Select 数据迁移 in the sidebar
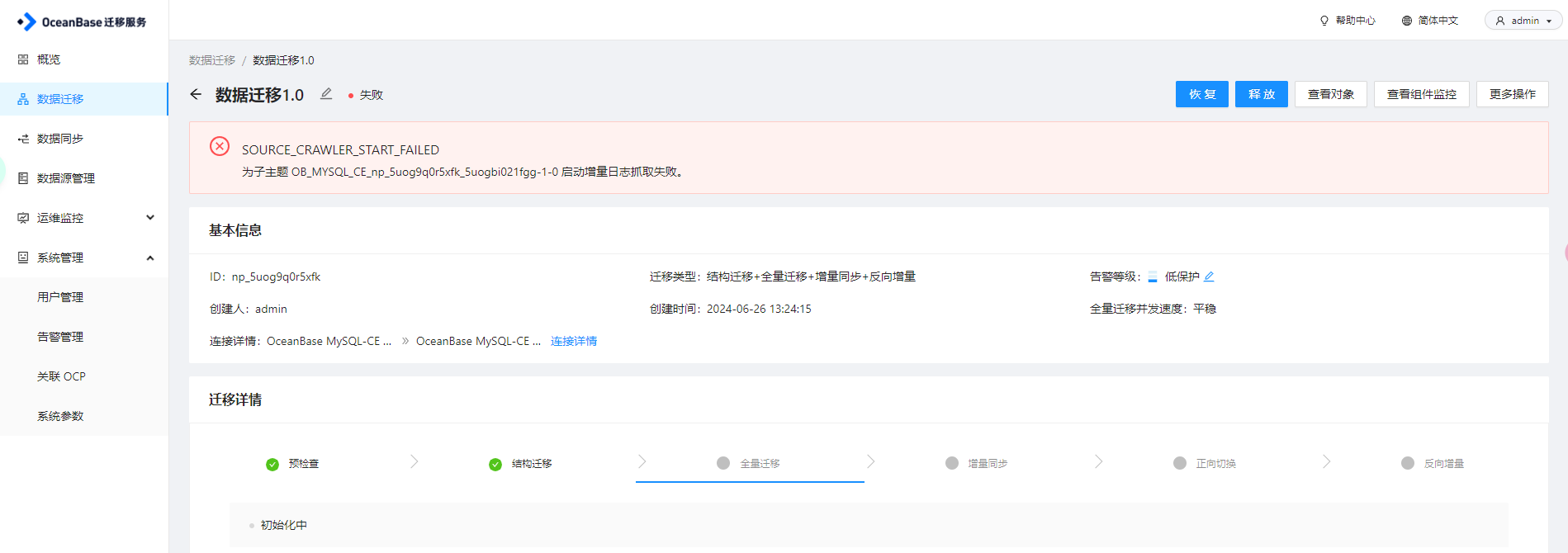This screenshot has height=553, width=1568. tap(84, 99)
